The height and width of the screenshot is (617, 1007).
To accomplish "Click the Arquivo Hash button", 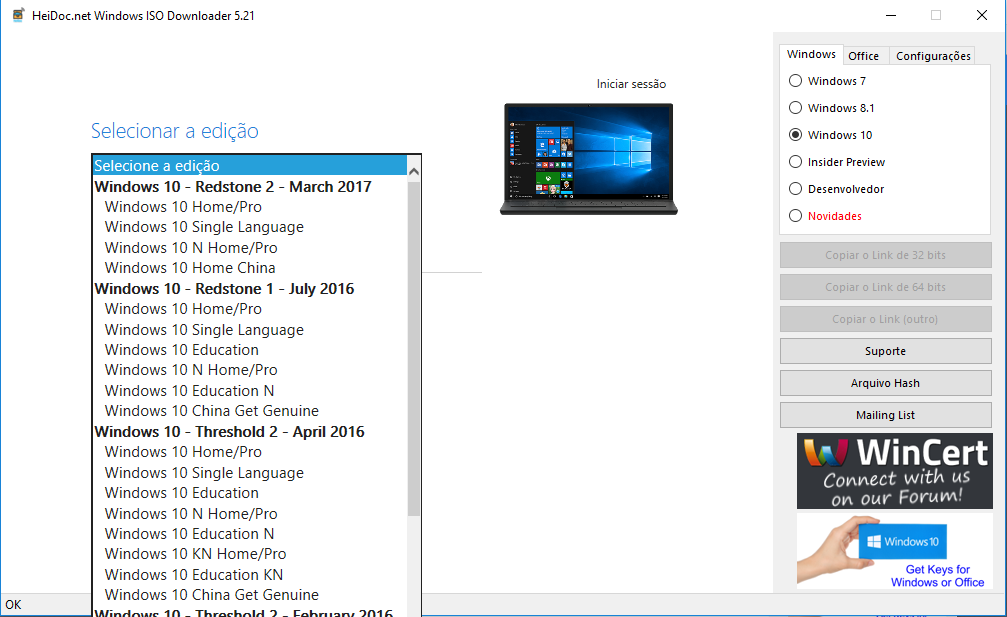I will (x=886, y=383).
